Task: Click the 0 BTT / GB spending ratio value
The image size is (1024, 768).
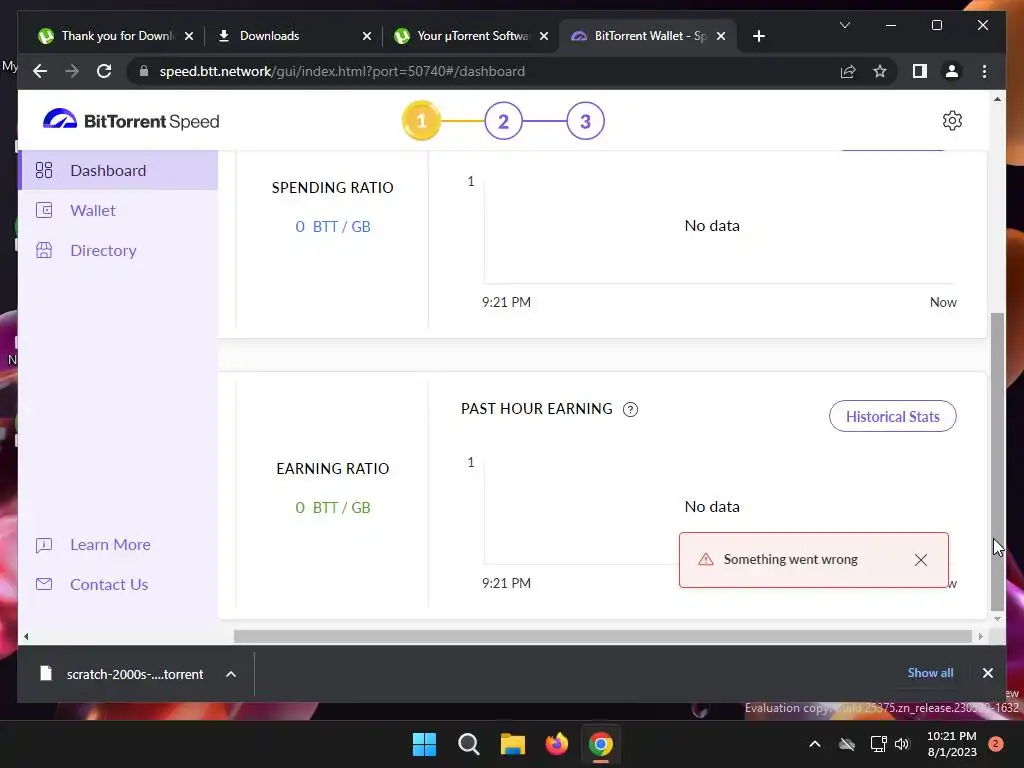Action: pos(333,227)
